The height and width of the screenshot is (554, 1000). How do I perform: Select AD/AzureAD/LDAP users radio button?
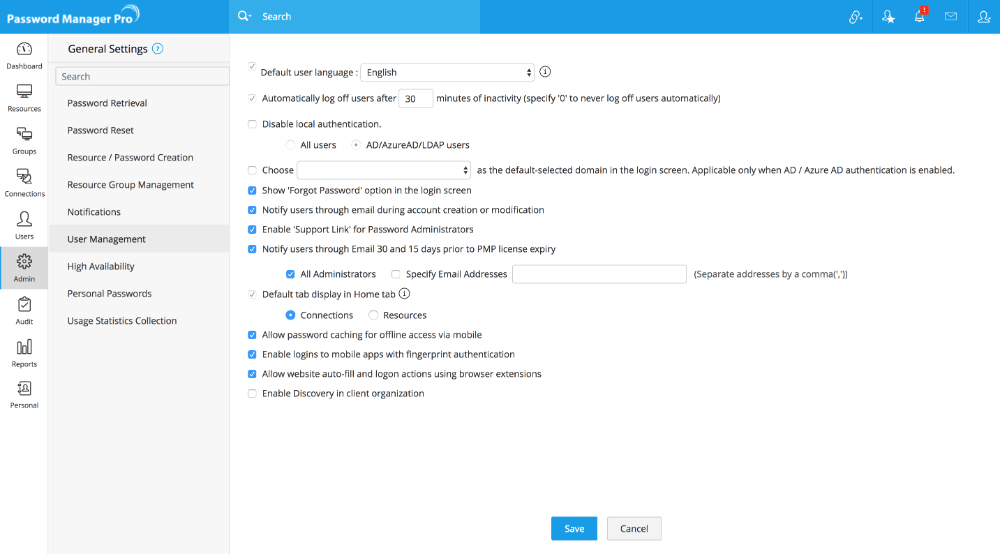[356, 145]
